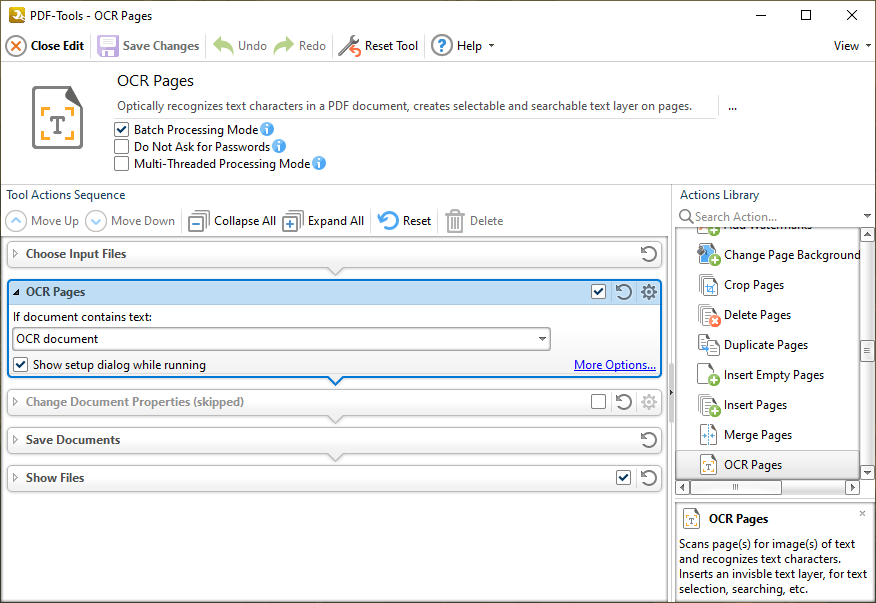Screen dimensions: 876x603
Task: Click the Collapse All icon
Action: coord(199,221)
